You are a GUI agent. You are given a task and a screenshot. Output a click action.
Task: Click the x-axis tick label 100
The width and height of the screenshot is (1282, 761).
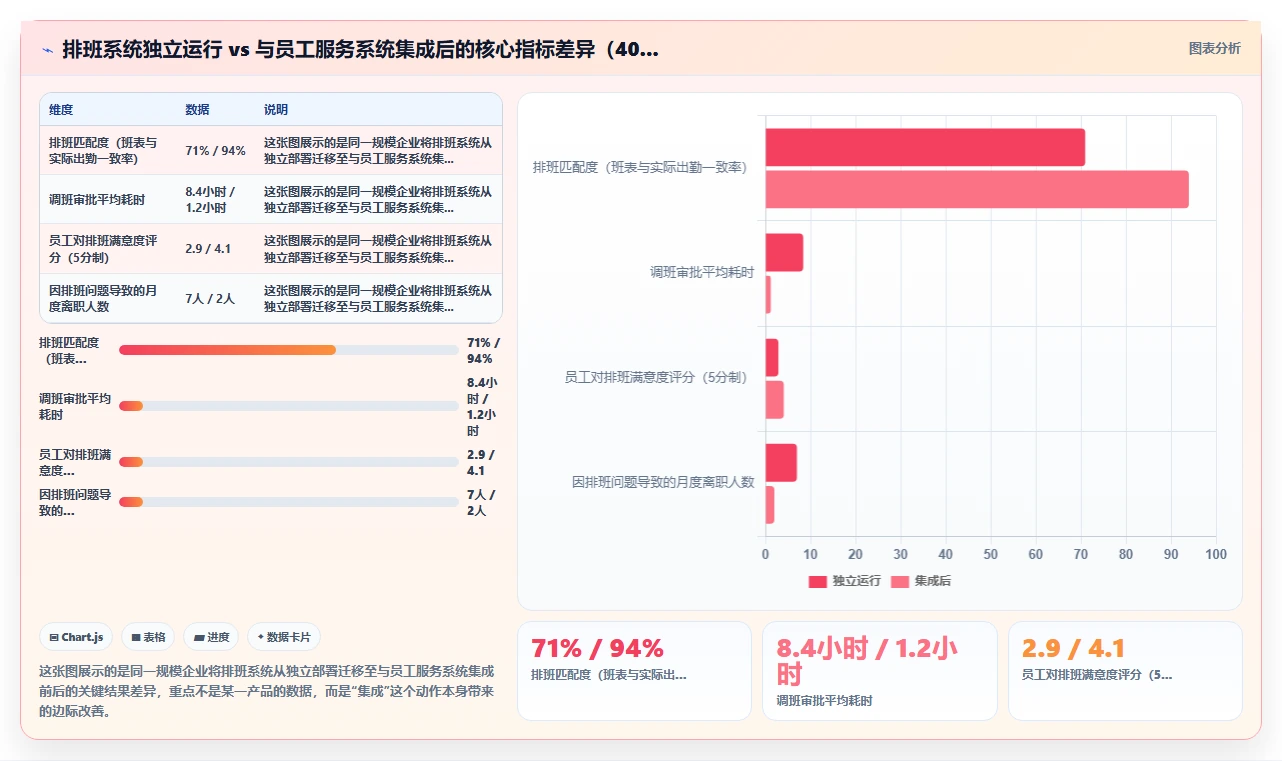[x=1216, y=554]
